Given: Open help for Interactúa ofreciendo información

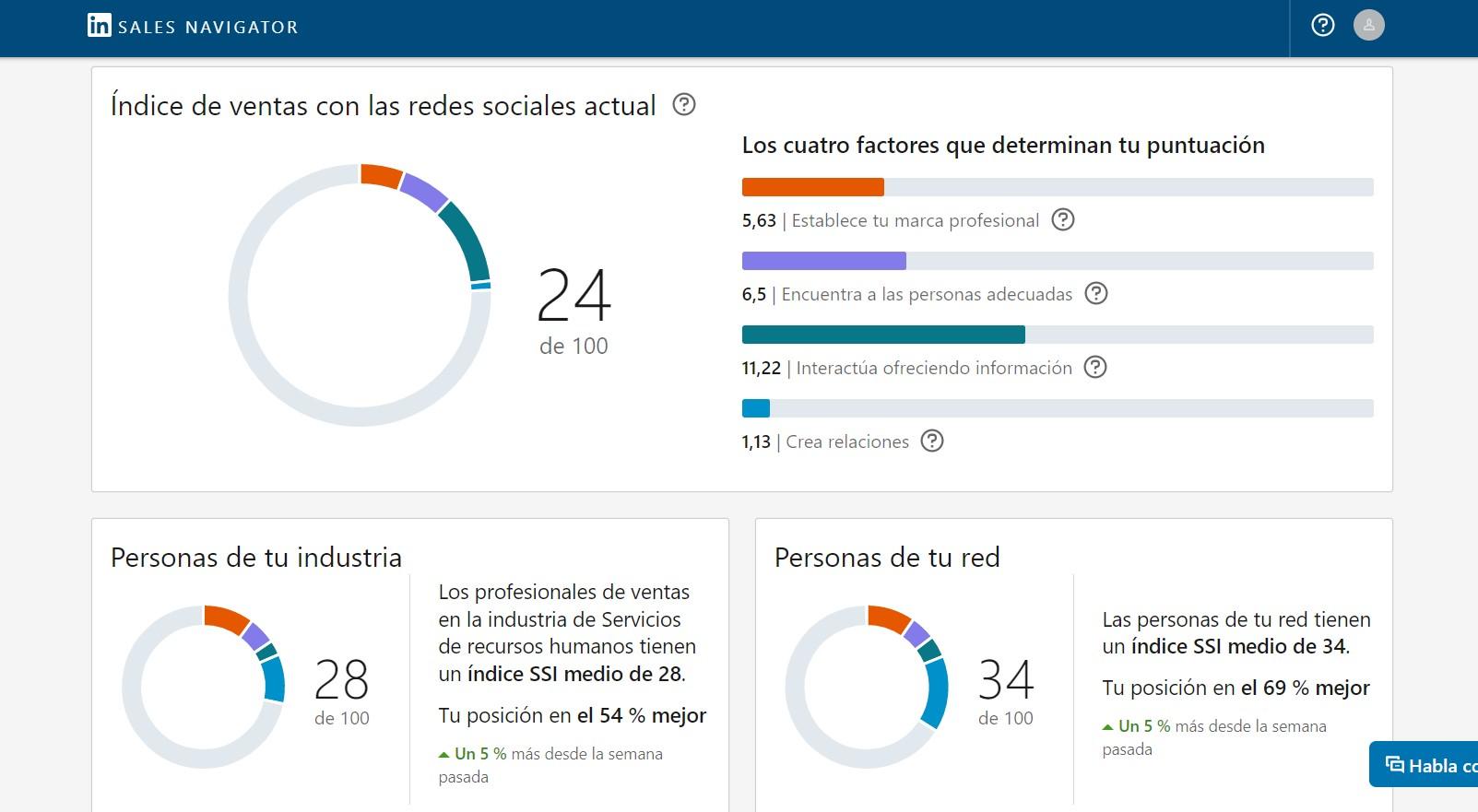Looking at the screenshot, I should pyautogui.click(x=1094, y=367).
